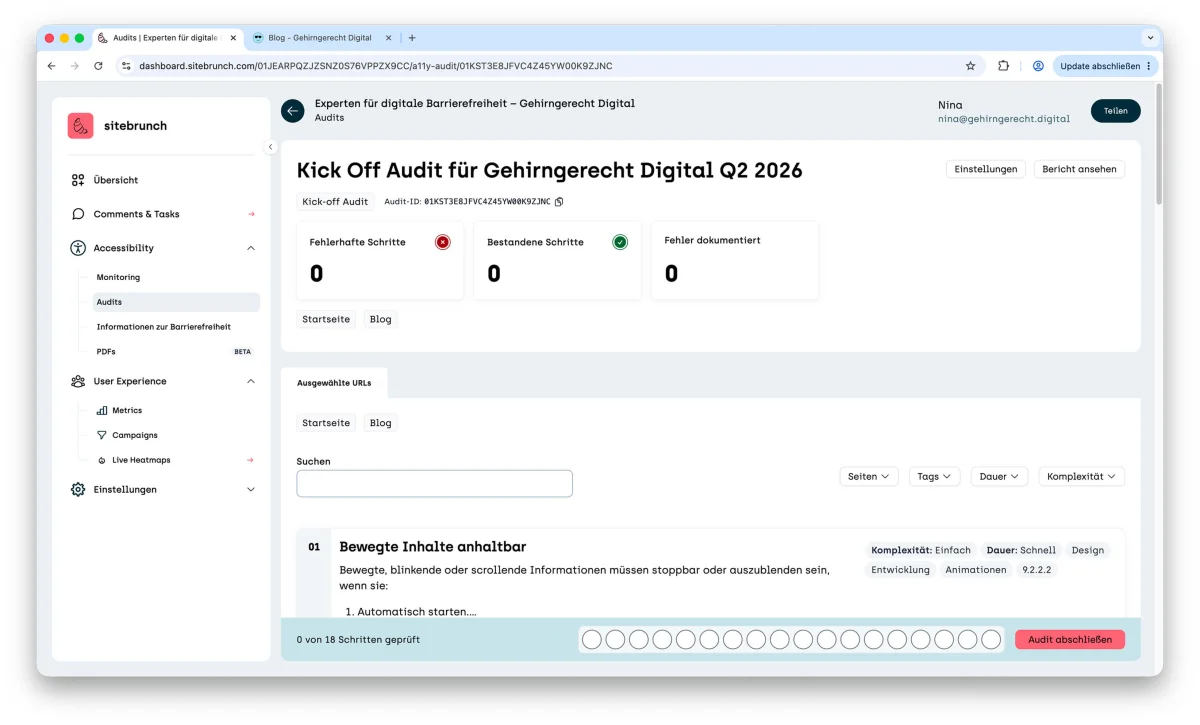Click Blog chip below Ausgewählte URLs

[x=380, y=423]
